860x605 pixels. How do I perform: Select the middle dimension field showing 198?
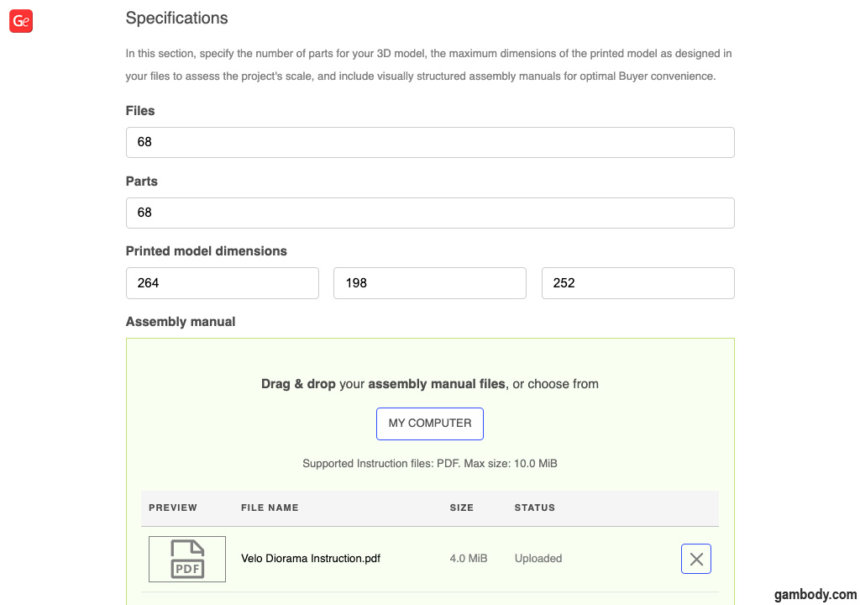pyautogui.click(x=429, y=283)
